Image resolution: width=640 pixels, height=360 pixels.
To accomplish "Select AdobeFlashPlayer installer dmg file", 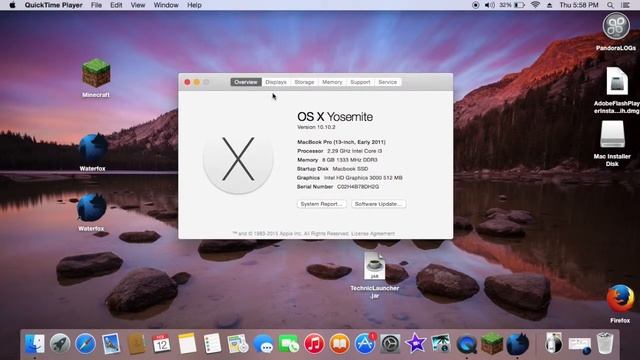I will tap(617, 91).
